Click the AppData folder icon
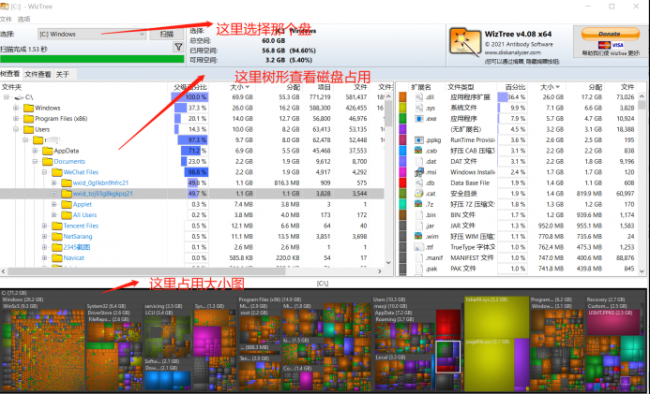 [47, 151]
